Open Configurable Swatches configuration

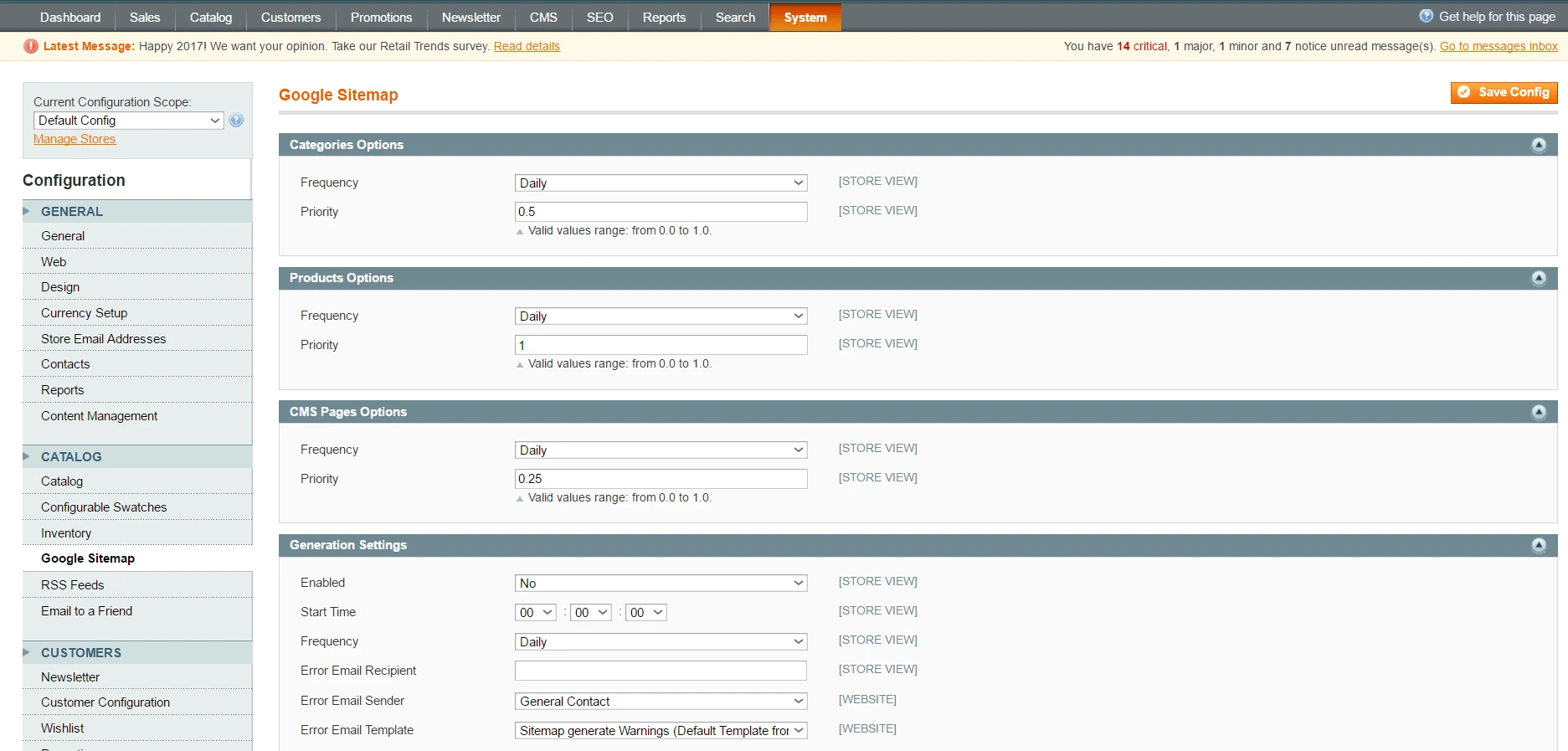point(137,507)
